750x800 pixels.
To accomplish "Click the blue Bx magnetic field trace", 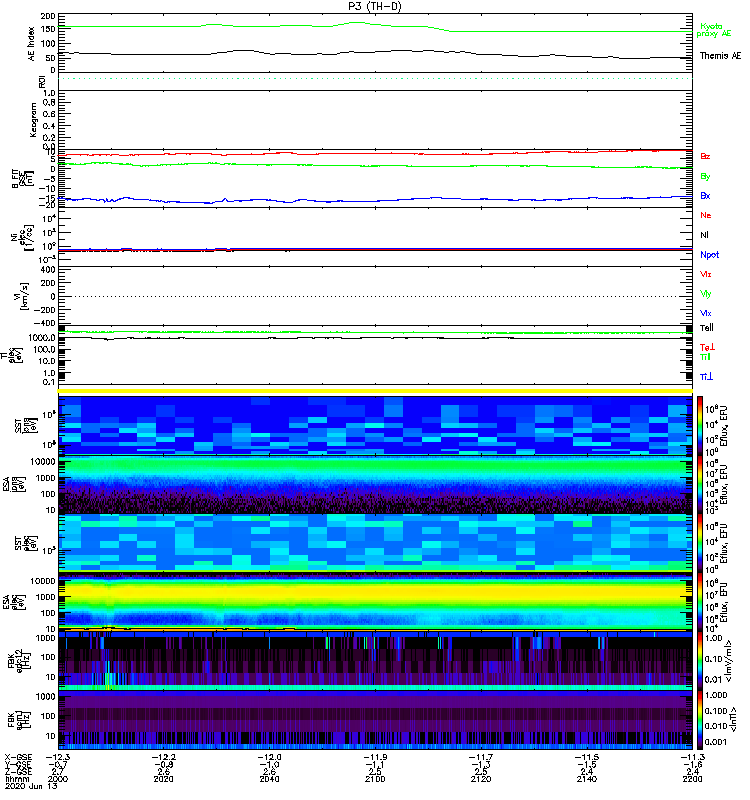I will coord(375,200).
